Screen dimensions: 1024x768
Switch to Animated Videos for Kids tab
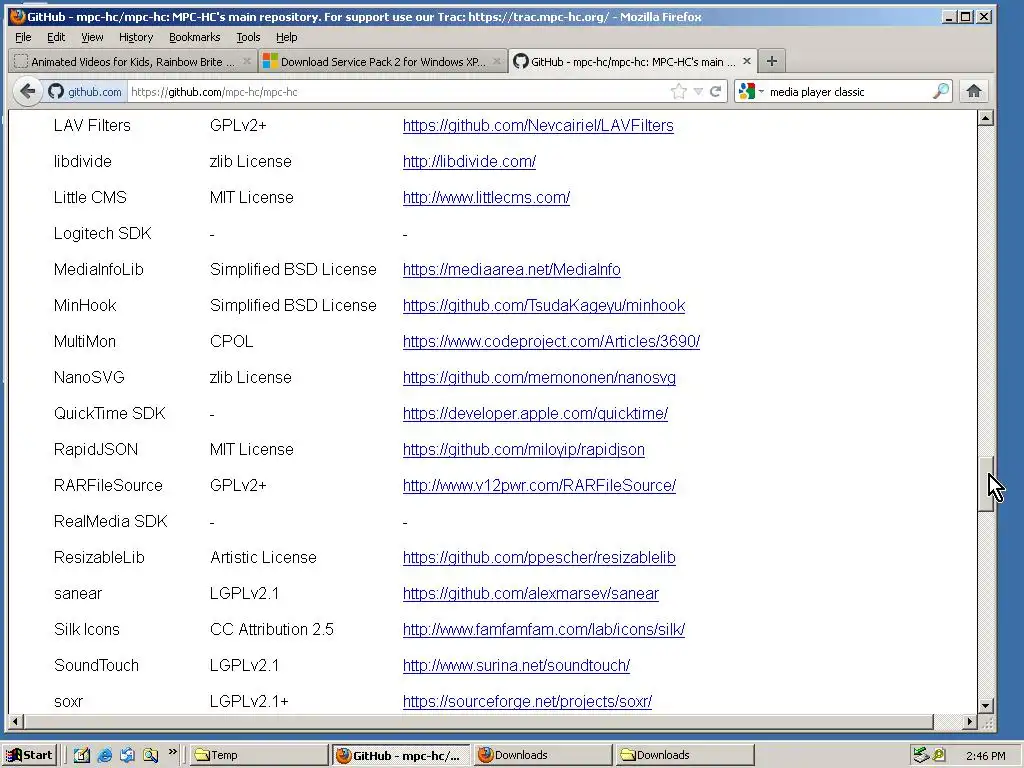pyautogui.click(x=133, y=61)
